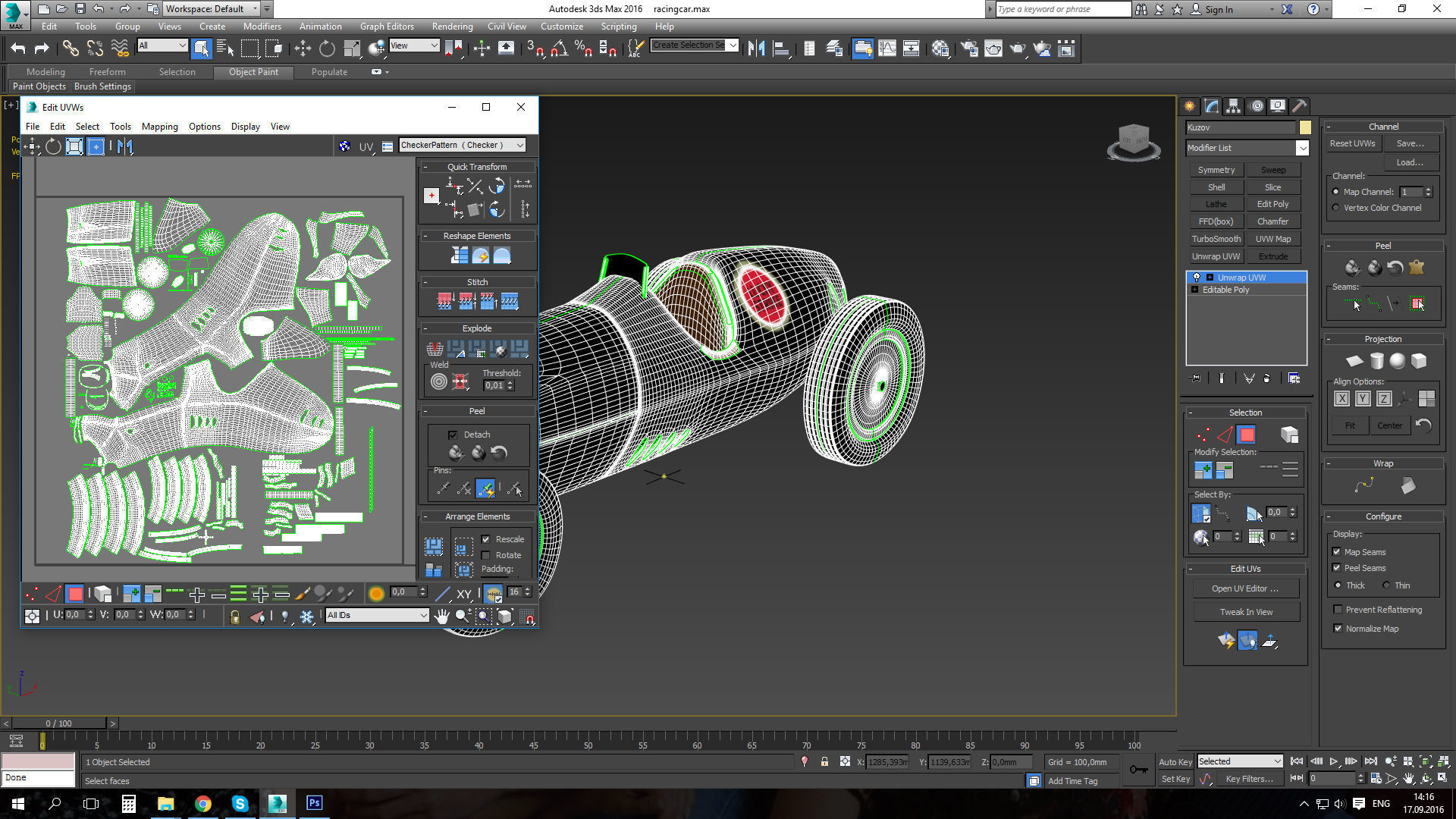This screenshot has height=819, width=1456.
Task: Click the Spline wrap icon
Action: tap(1363, 485)
